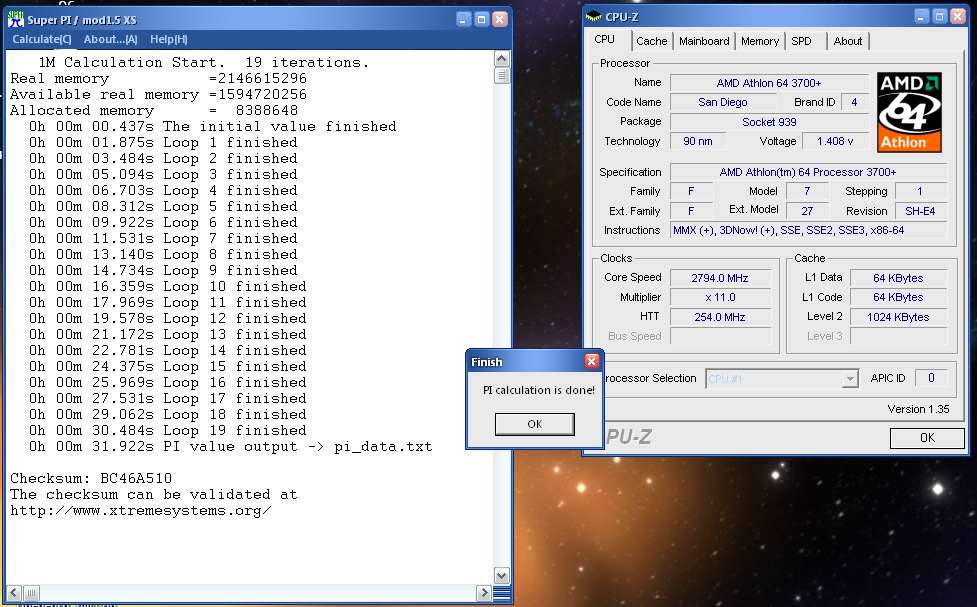The width and height of the screenshot is (977, 607).
Task: Select the CPU tab in CPU-Z
Action: [x=604, y=39]
